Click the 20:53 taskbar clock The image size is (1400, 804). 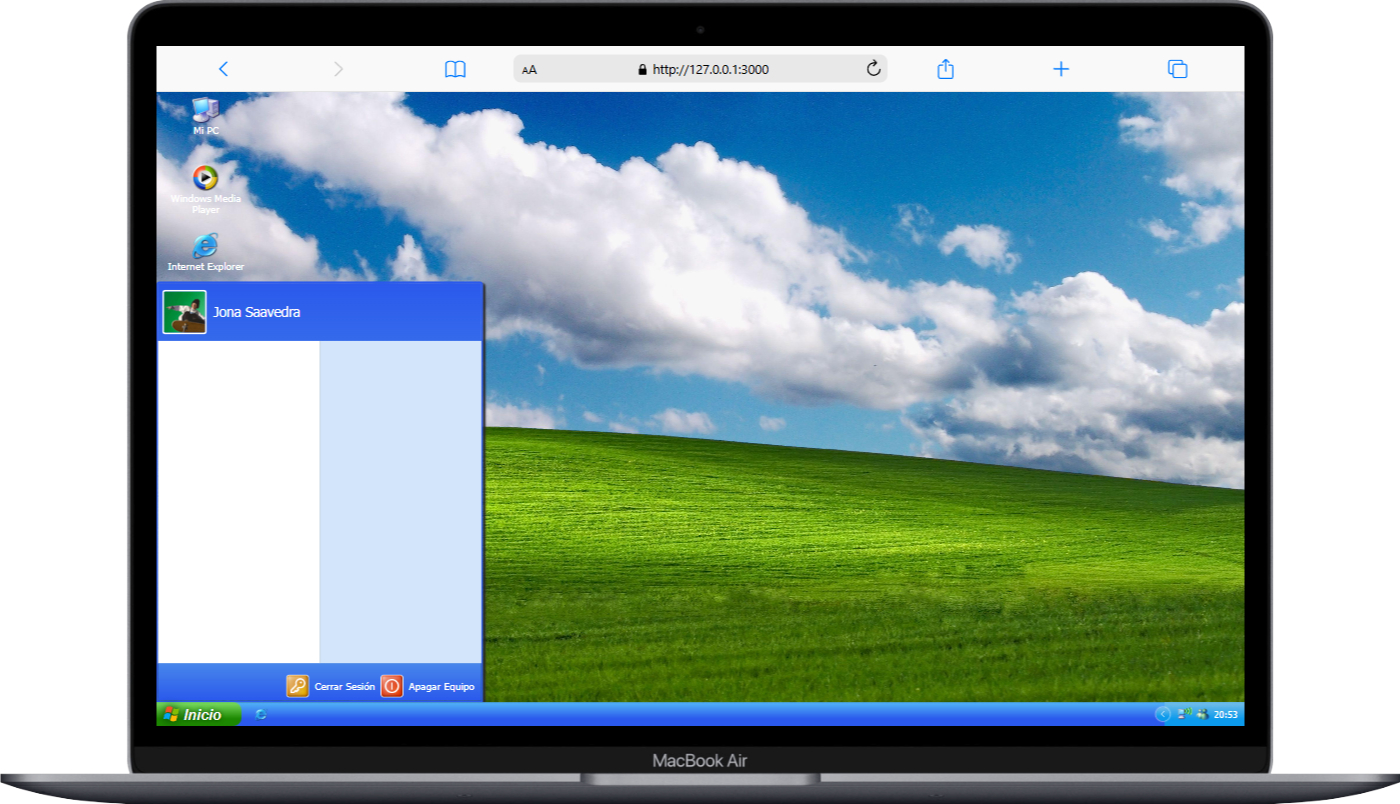1225,715
